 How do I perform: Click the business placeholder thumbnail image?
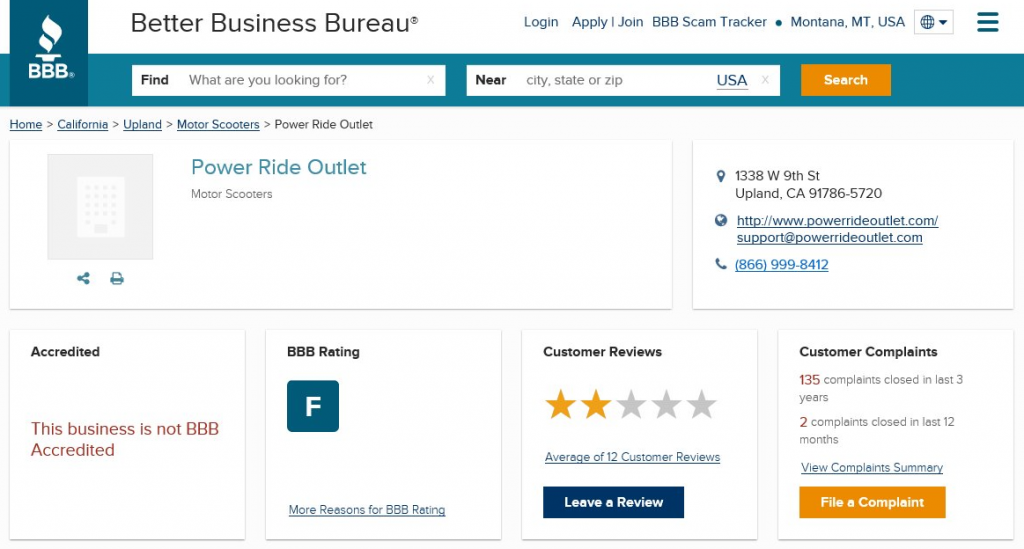pos(100,207)
